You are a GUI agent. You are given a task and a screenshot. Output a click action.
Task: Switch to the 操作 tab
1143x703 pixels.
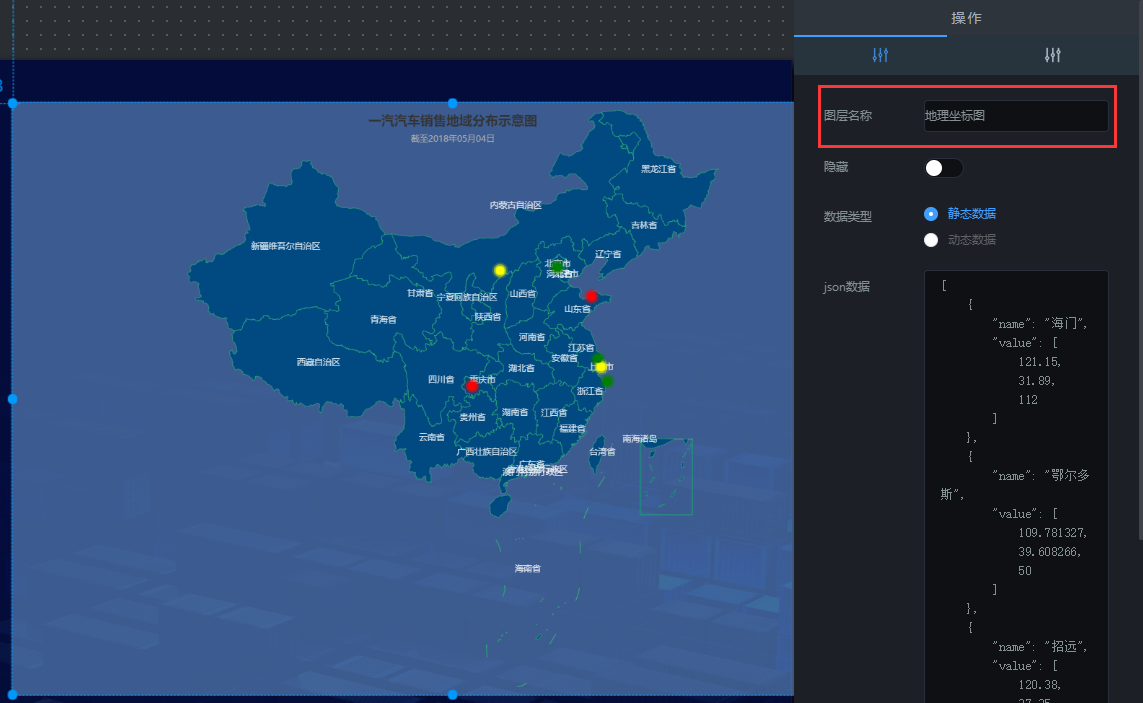(x=966, y=18)
